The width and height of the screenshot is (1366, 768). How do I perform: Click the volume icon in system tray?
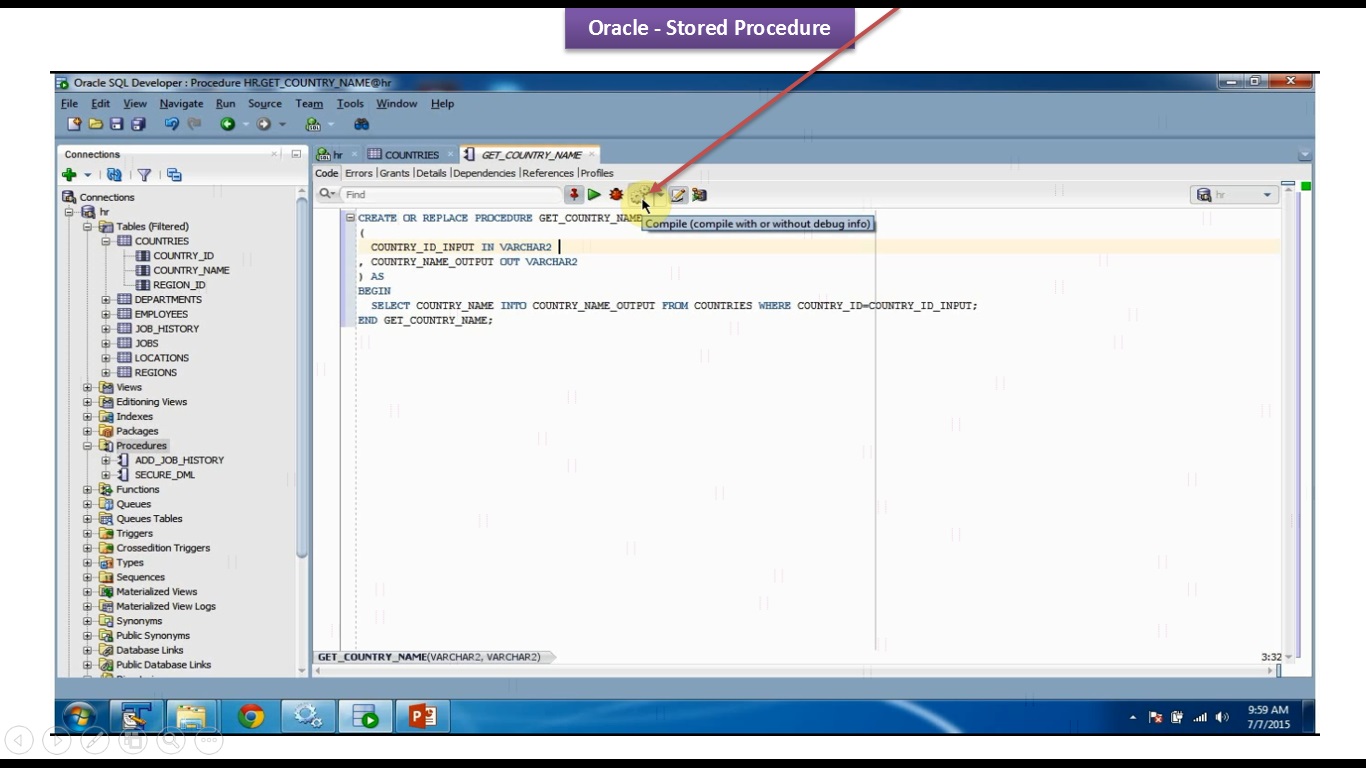pos(1223,717)
